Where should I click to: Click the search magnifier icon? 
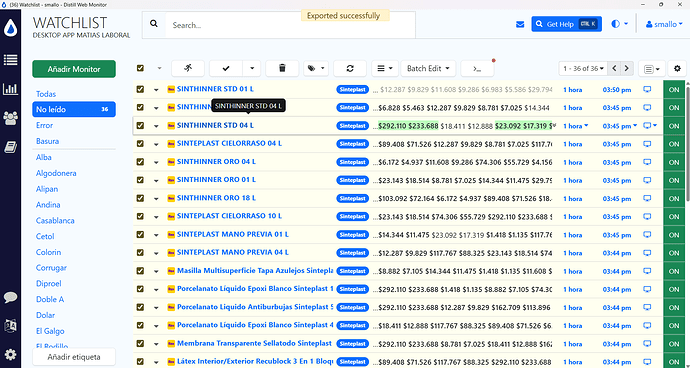[x=154, y=24]
